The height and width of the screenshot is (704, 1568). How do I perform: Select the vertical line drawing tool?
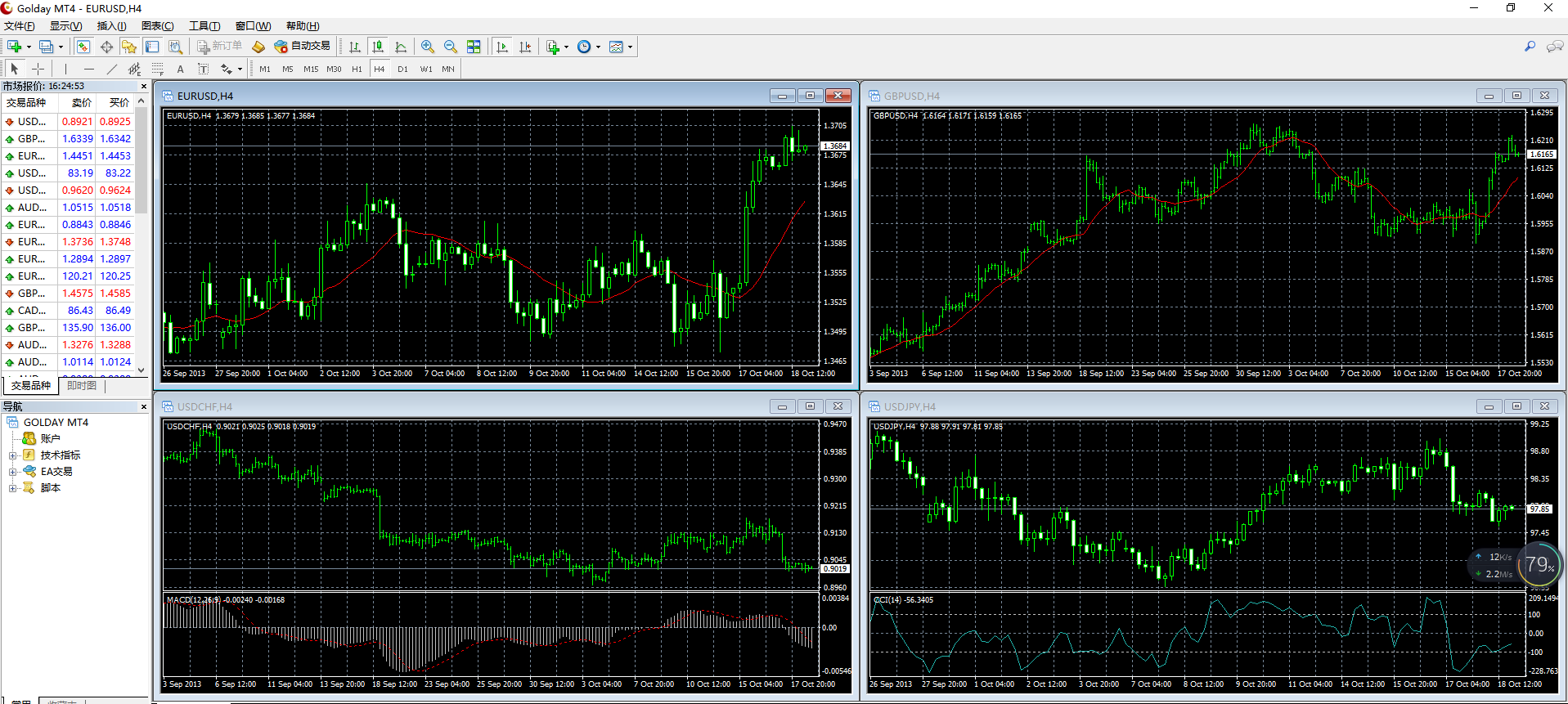pyautogui.click(x=65, y=69)
